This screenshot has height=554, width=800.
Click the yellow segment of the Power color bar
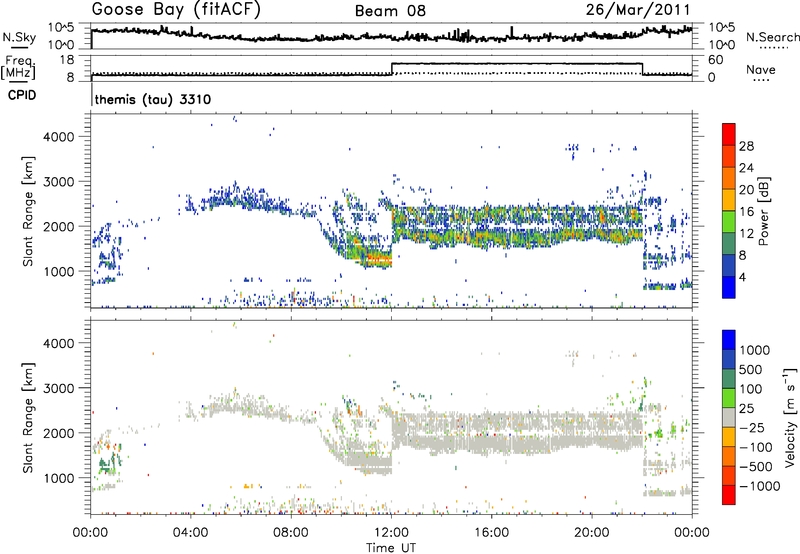pos(729,200)
